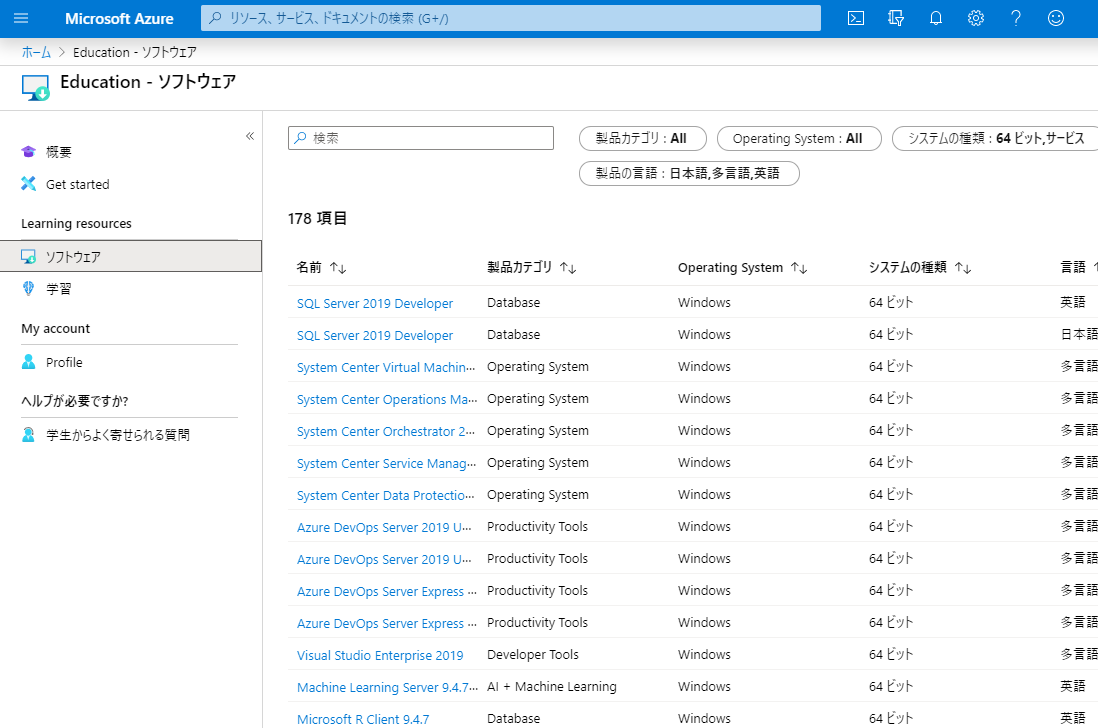This screenshot has height=728, width=1098.
Task: Open the hamburger portal menu
Action: (21, 18)
